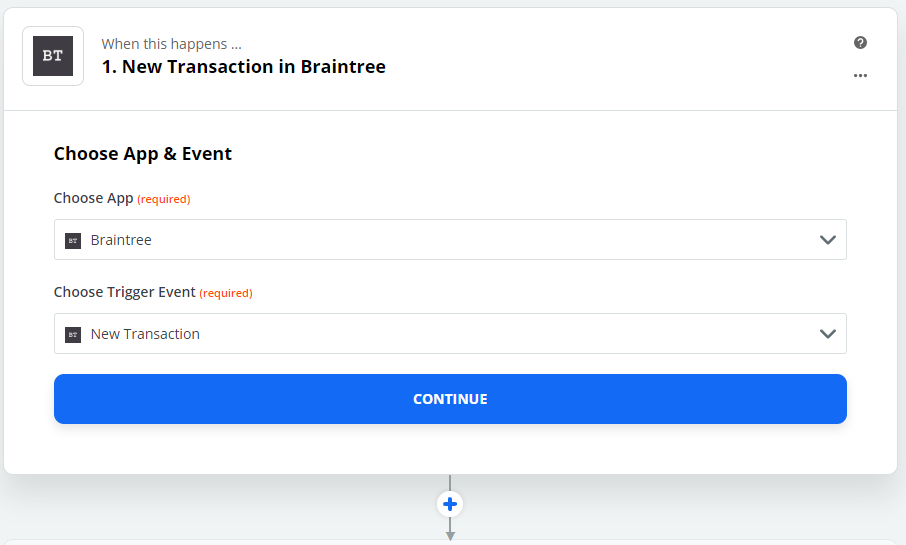The width and height of the screenshot is (906, 545).
Task: Click the "Choose App & Event" section heading
Action: [143, 154]
